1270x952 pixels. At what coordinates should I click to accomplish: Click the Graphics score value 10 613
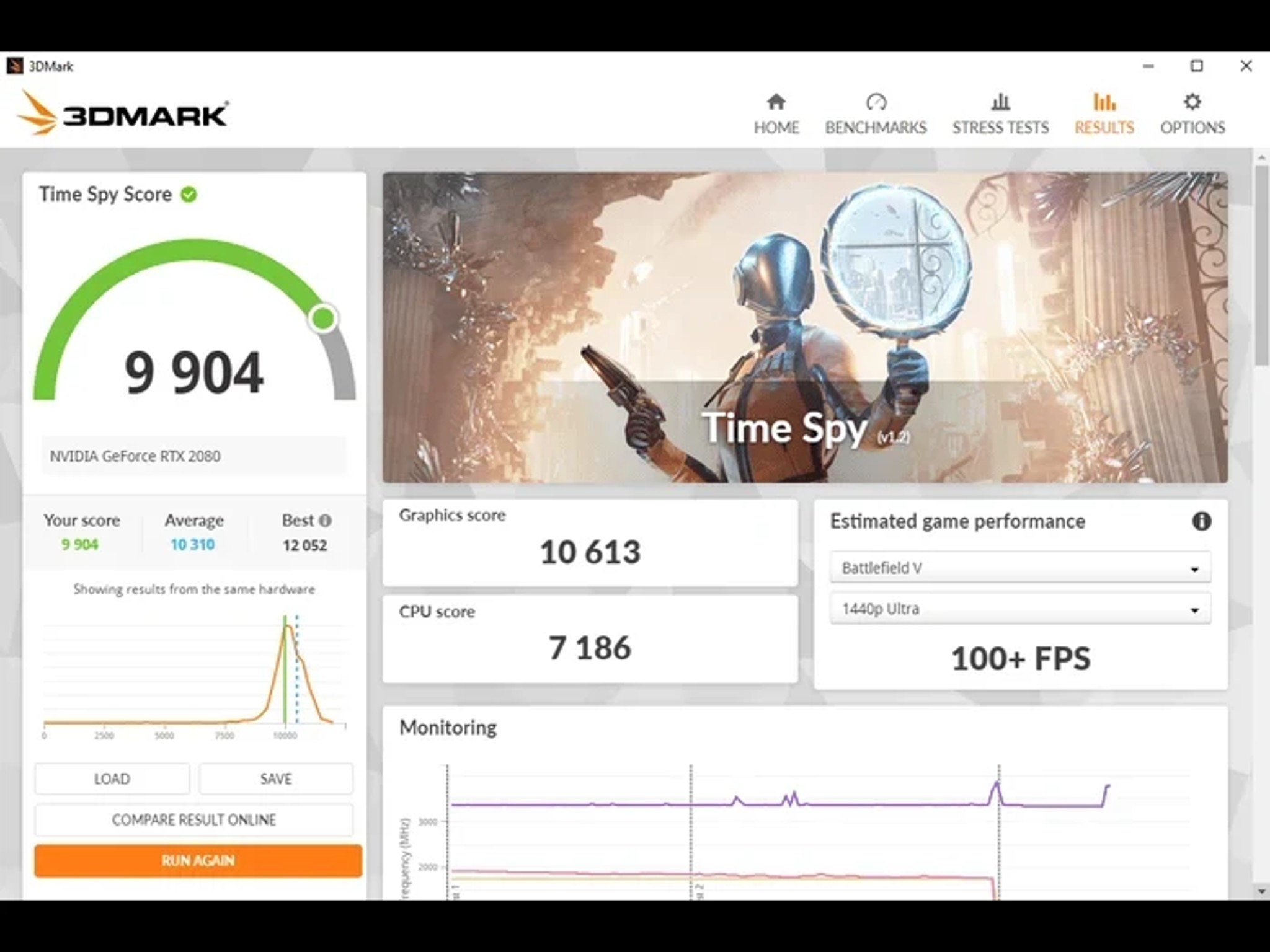(x=590, y=552)
